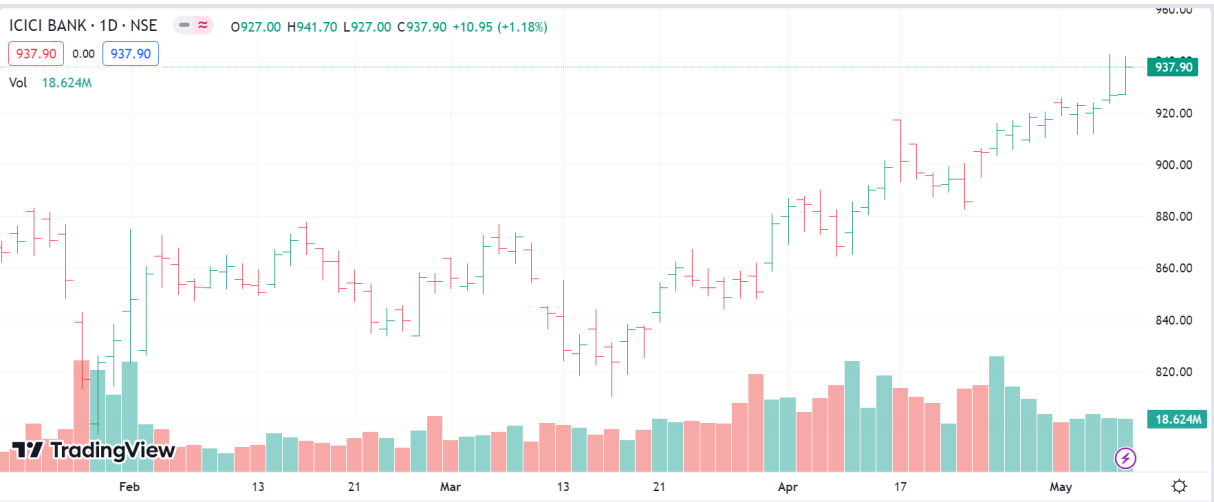The image size is (1214, 502).
Task: Click the 860.00 price scale label
Action: coord(1172,268)
